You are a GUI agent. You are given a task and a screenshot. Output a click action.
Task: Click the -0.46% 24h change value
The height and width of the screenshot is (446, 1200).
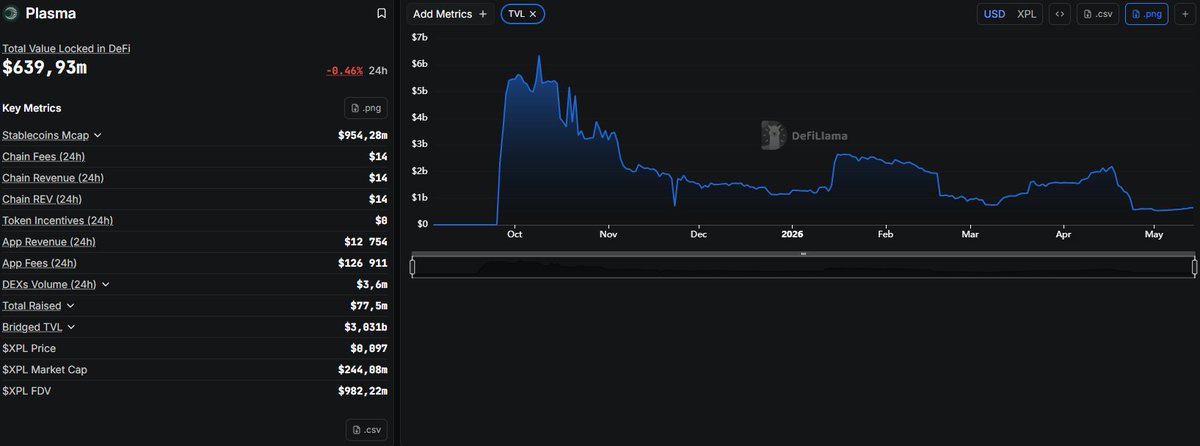tap(344, 71)
